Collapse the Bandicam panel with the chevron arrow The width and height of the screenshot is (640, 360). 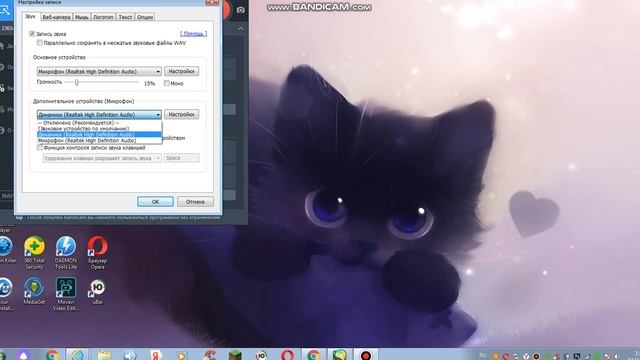[240, 29]
